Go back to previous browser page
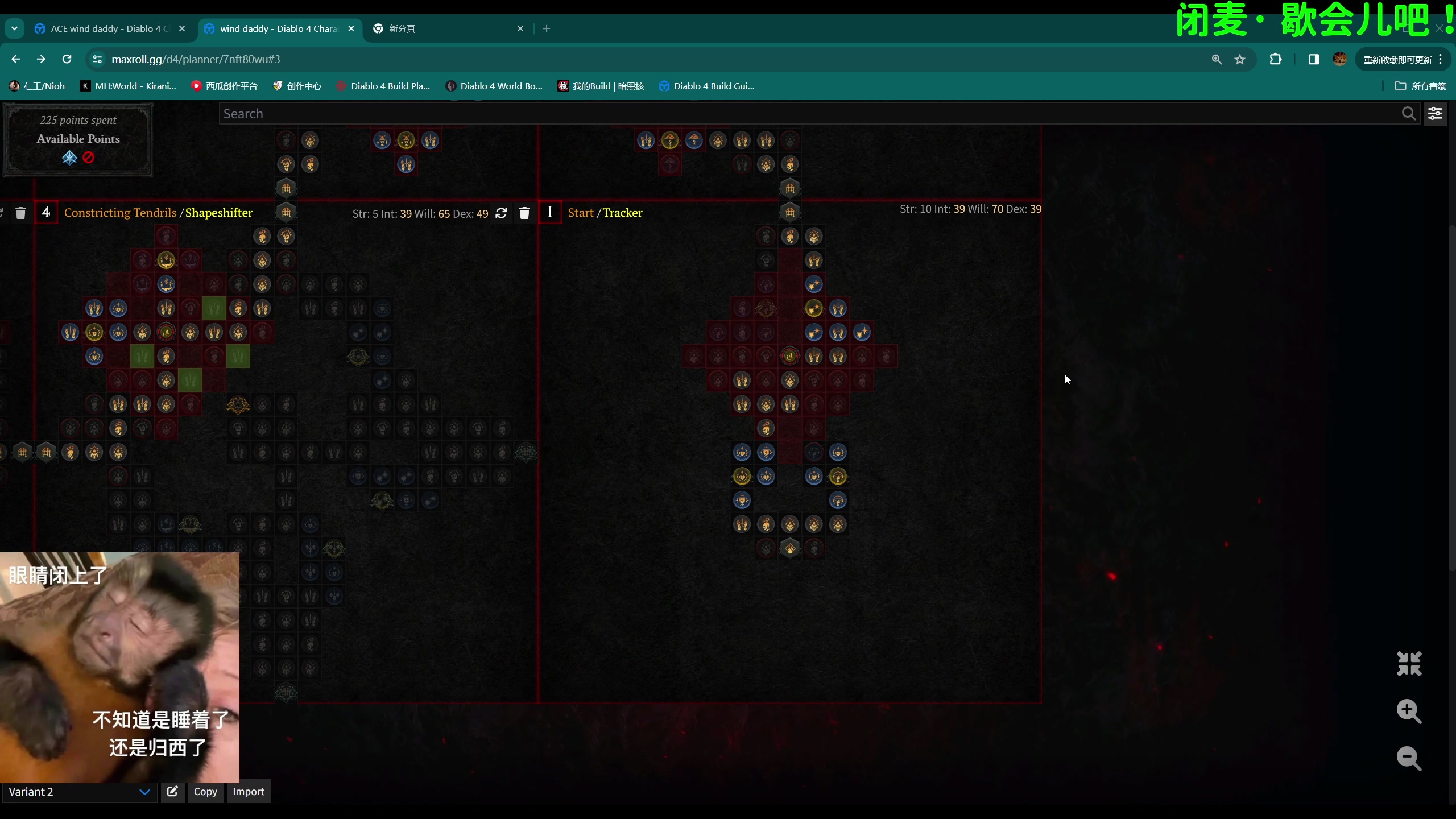The height and width of the screenshot is (819, 1456). [15, 59]
